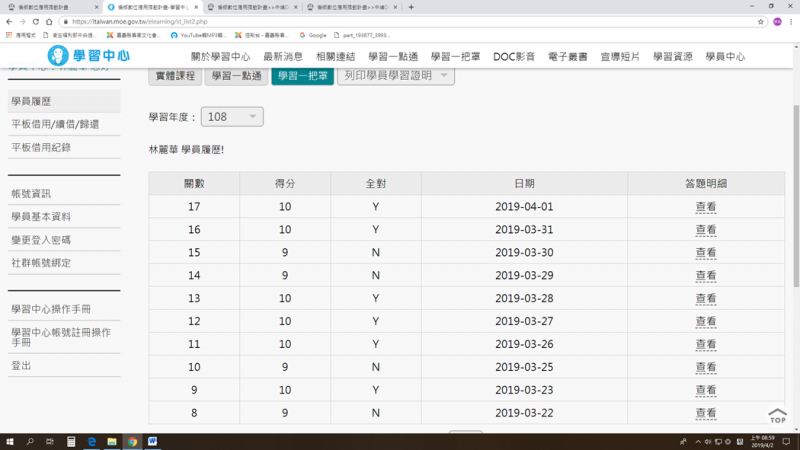Open Word from the taskbar
This screenshot has height=450, width=800.
pyautogui.click(x=153, y=441)
